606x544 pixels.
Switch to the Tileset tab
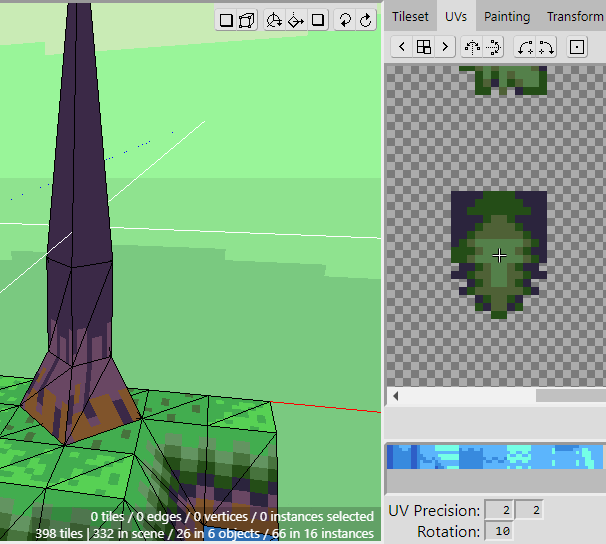[x=410, y=17]
